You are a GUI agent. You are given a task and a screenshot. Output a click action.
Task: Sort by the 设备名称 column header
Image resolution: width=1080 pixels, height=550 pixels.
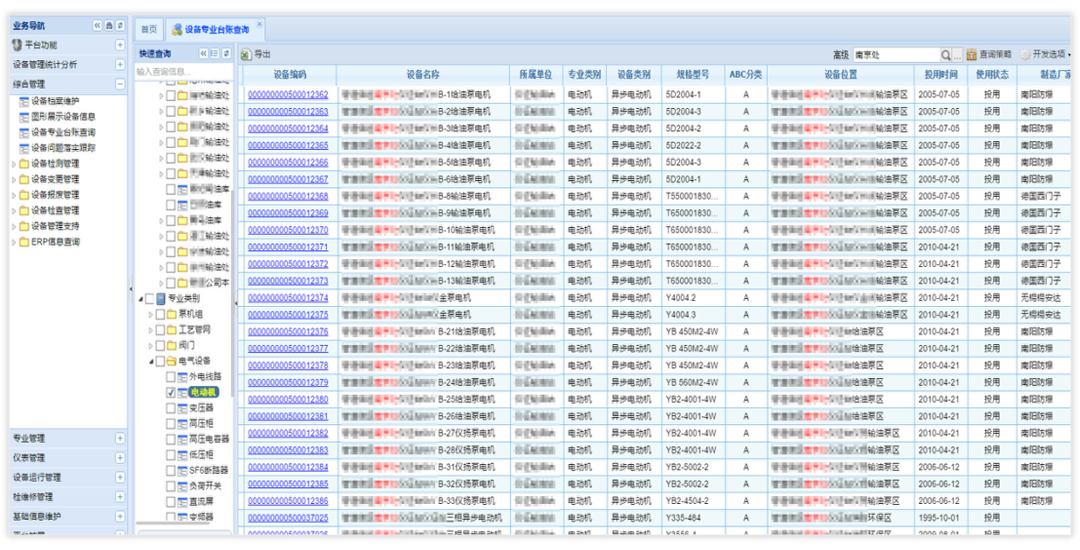pos(423,74)
